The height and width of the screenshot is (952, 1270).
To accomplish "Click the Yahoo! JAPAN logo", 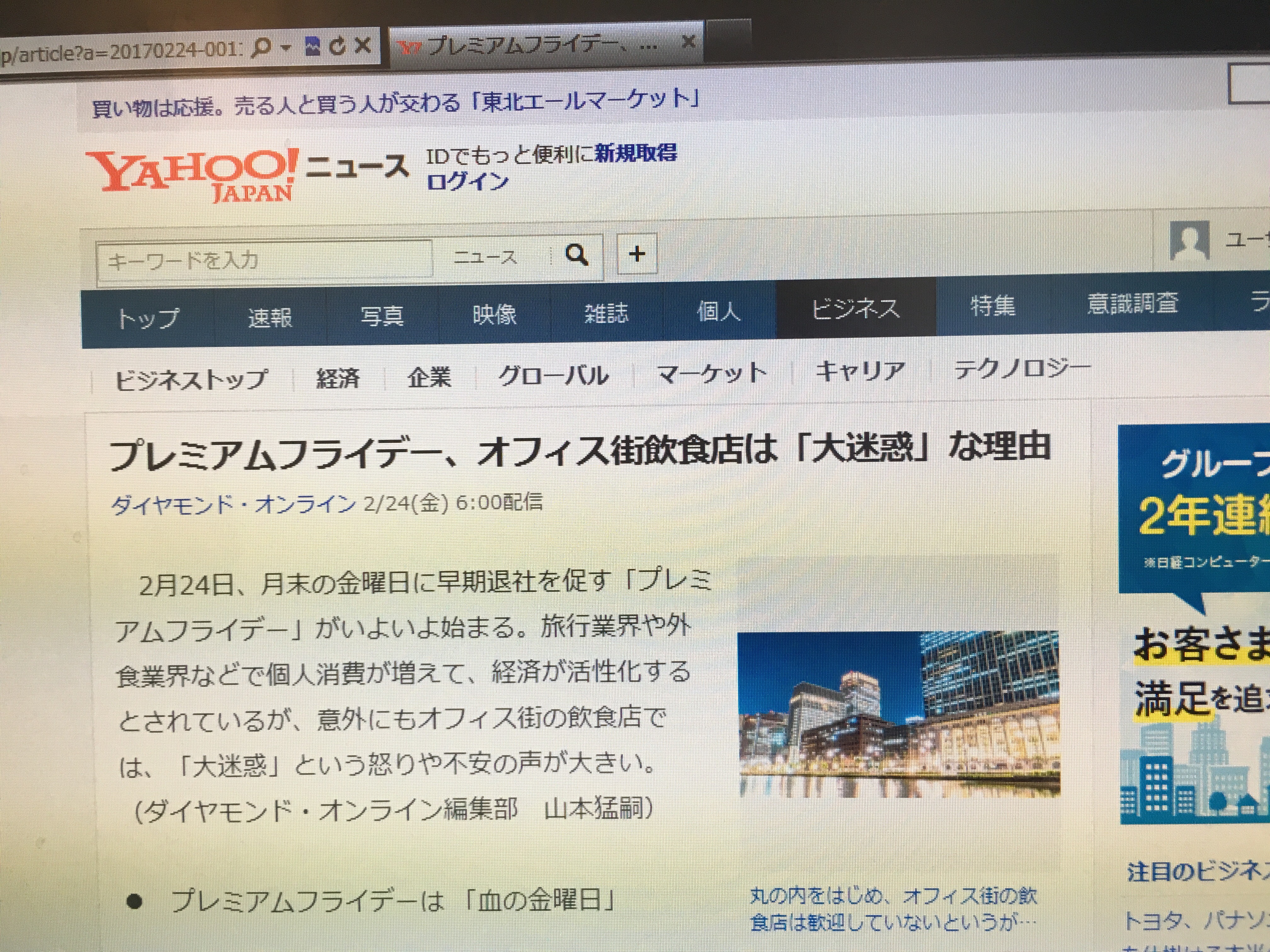I will [193, 175].
